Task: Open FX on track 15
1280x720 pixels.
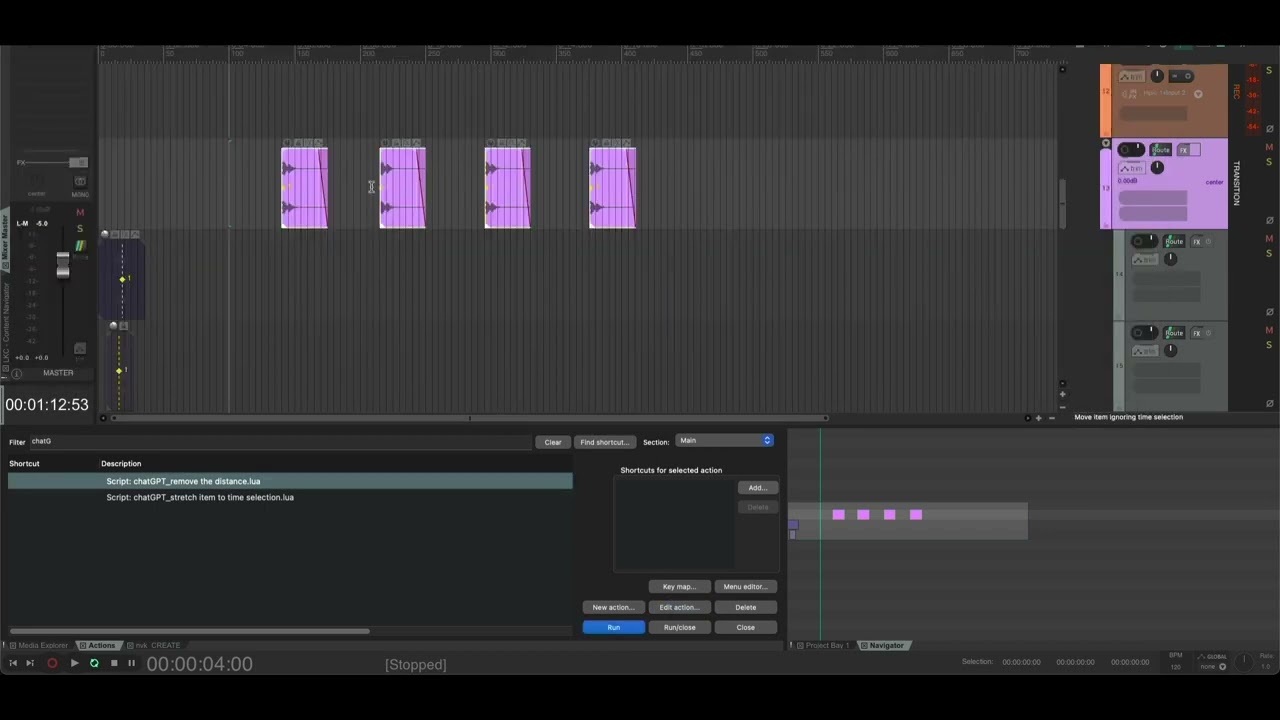Action: (x=1197, y=332)
